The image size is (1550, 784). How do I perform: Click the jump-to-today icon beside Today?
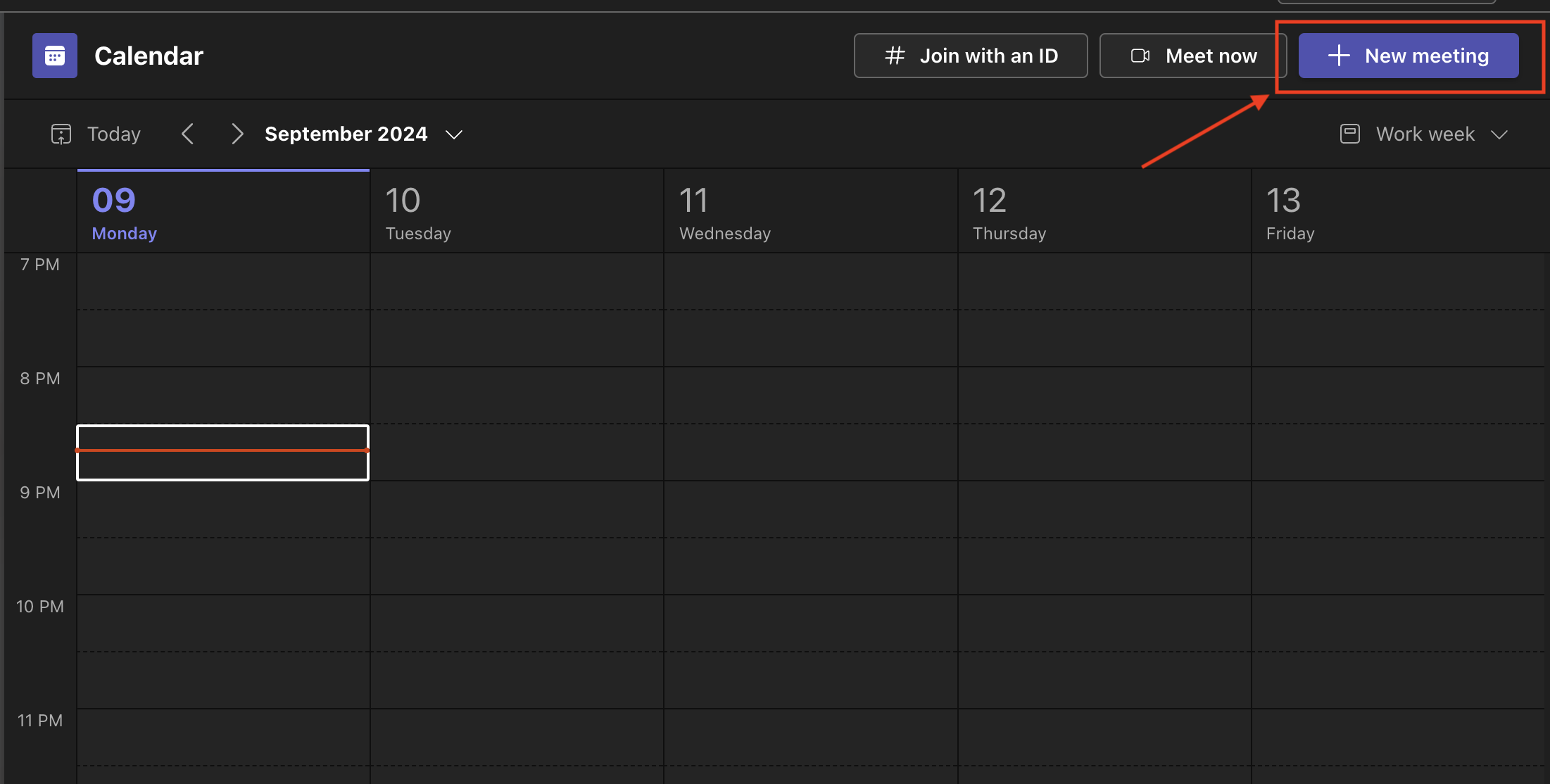[x=61, y=133]
